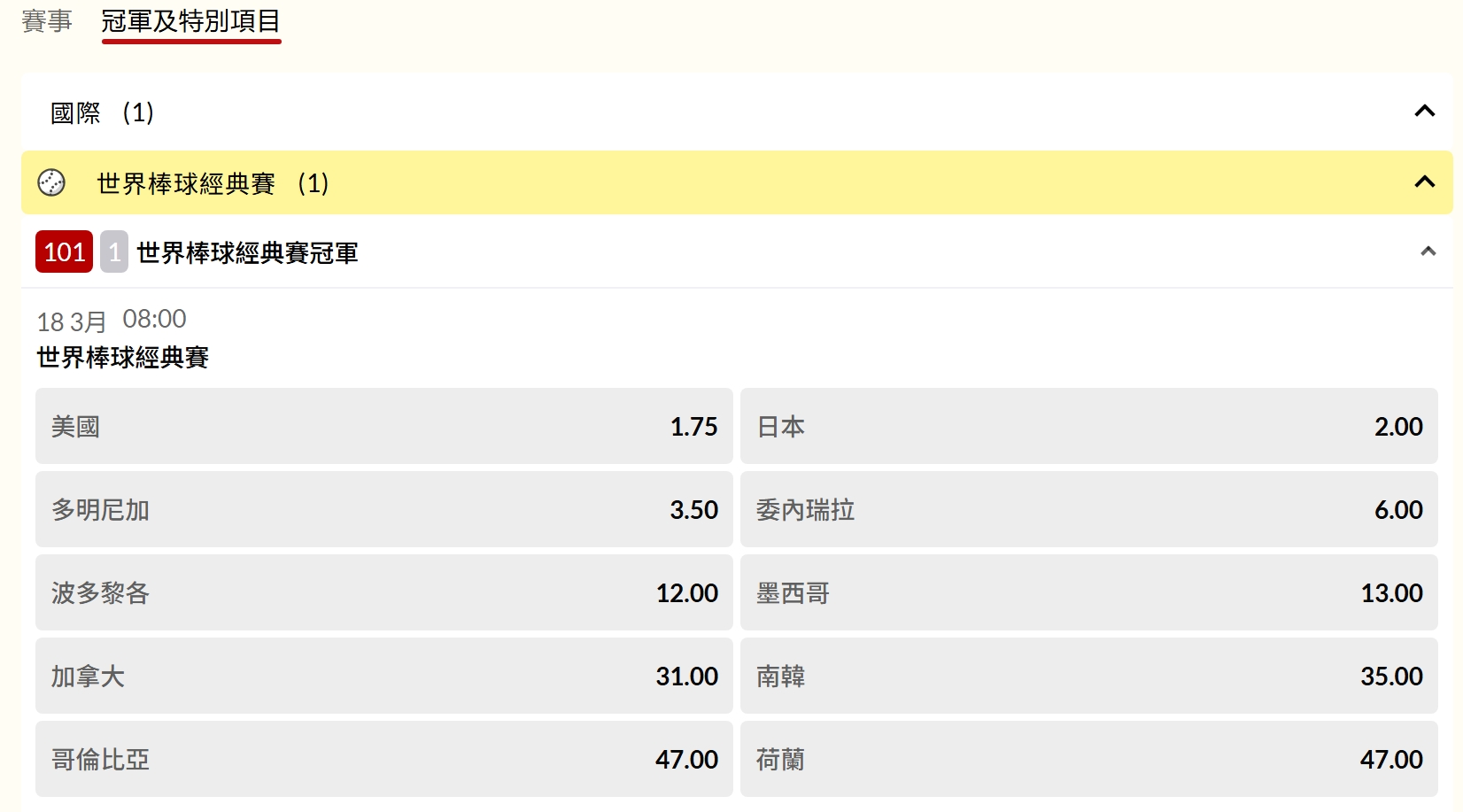Pick 日本 at odds 2.00
Screen dimensions: 1463x812
click(x=1088, y=426)
